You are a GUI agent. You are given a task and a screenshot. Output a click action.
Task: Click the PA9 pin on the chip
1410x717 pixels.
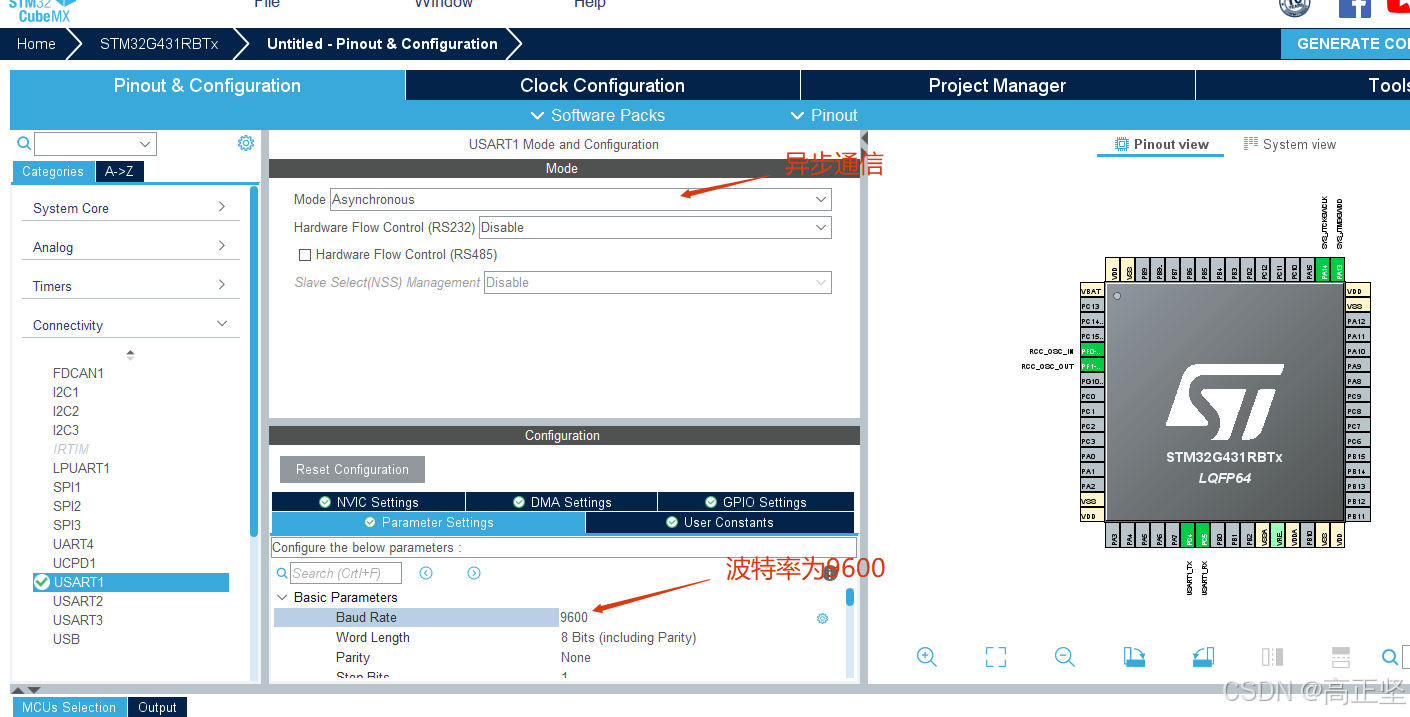(x=1357, y=366)
